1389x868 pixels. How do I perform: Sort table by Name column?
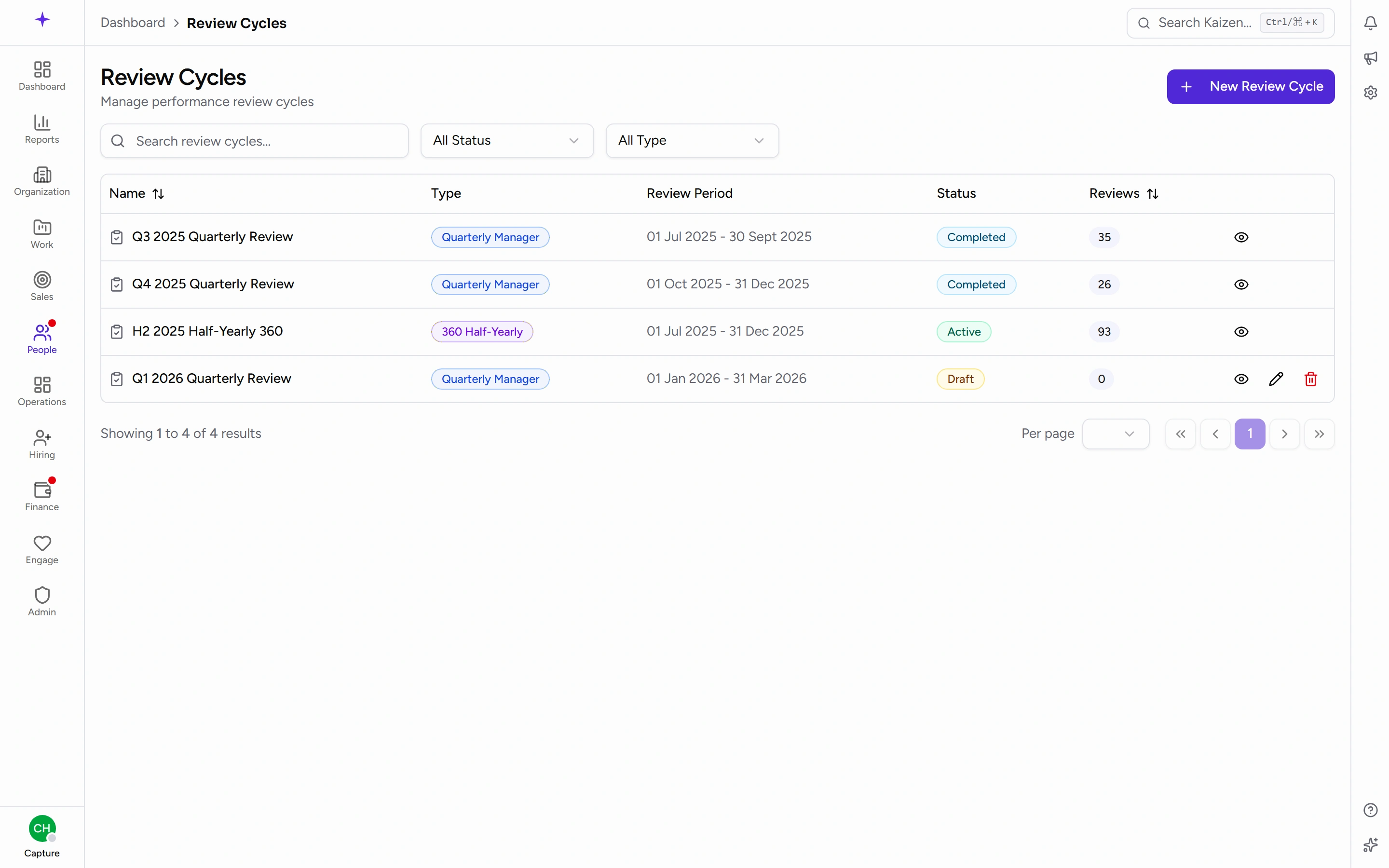pos(136,193)
